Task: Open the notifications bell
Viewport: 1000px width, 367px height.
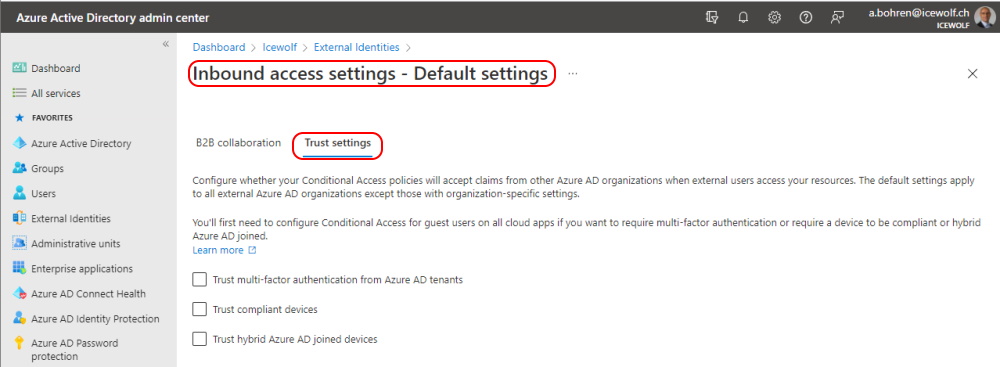Action: [743, 18]
